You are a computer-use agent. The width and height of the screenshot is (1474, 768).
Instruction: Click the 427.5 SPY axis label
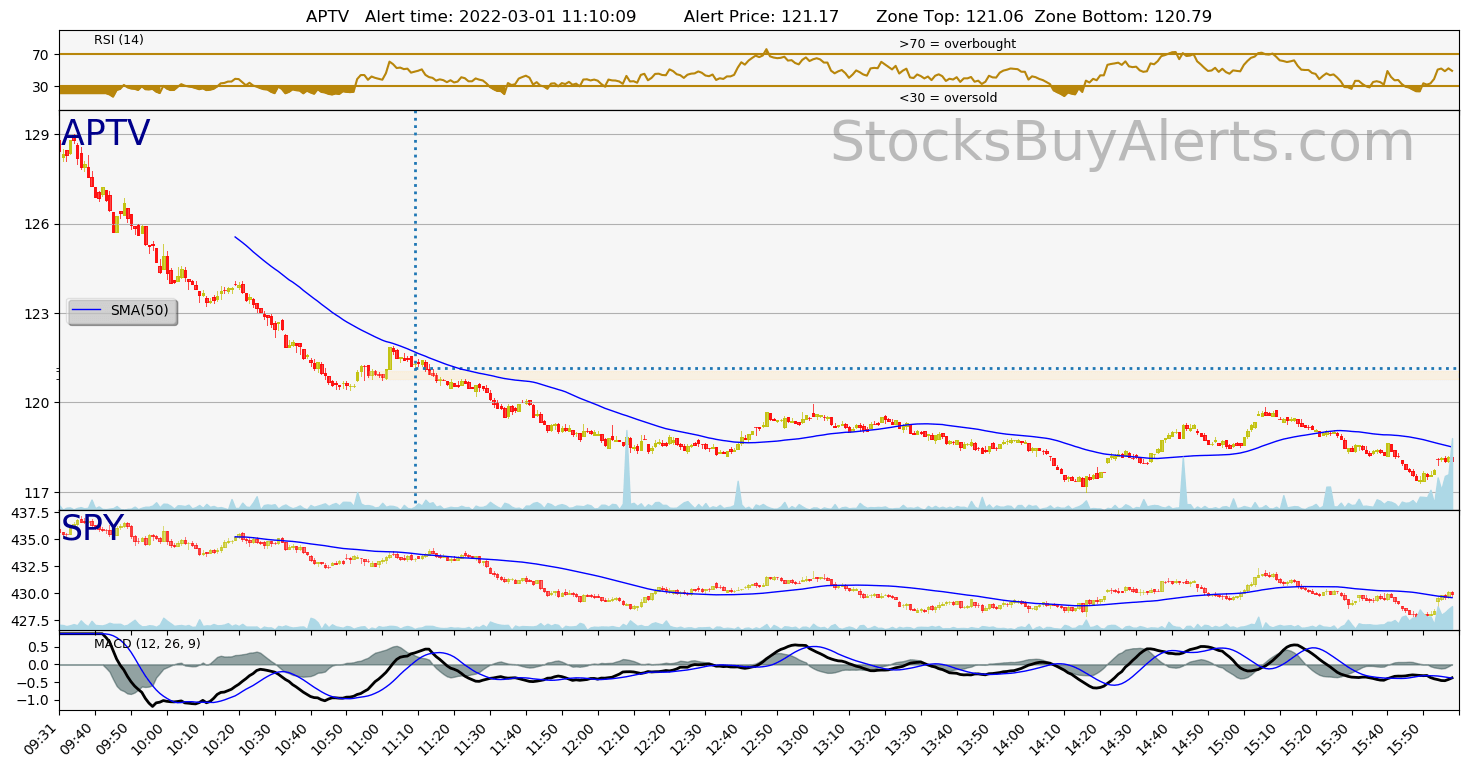(x=32, y=621)
